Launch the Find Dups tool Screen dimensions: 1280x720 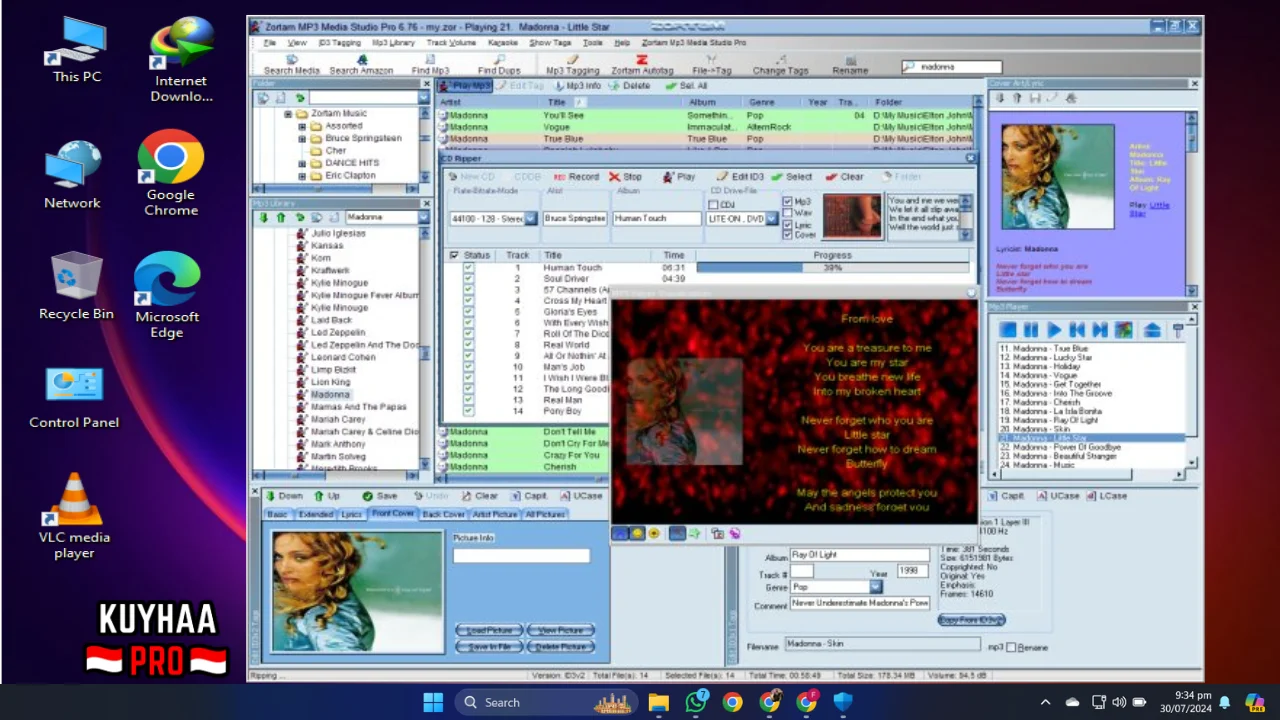498,65
